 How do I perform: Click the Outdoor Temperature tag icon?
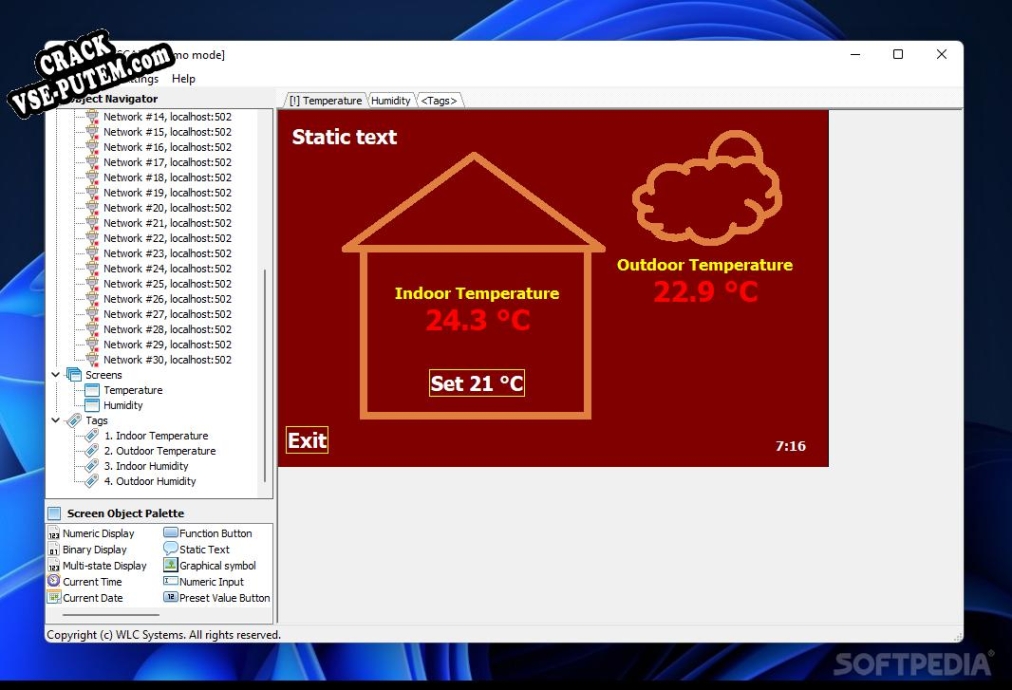[92, 451]
